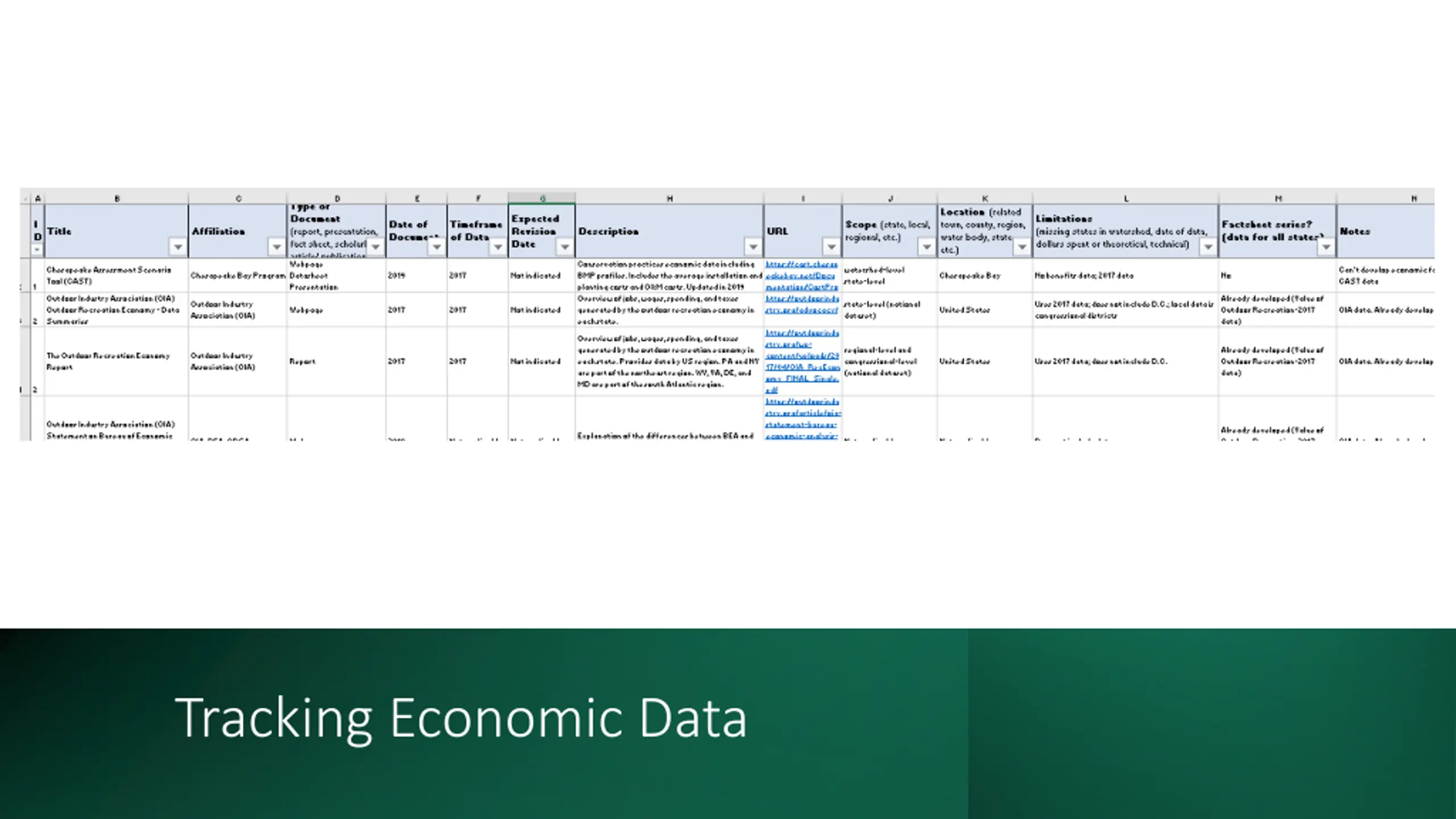Select the CAST row 'Not indicated' cell
1456x819 pixels.
pyautogui.click(x=542, y=275)
